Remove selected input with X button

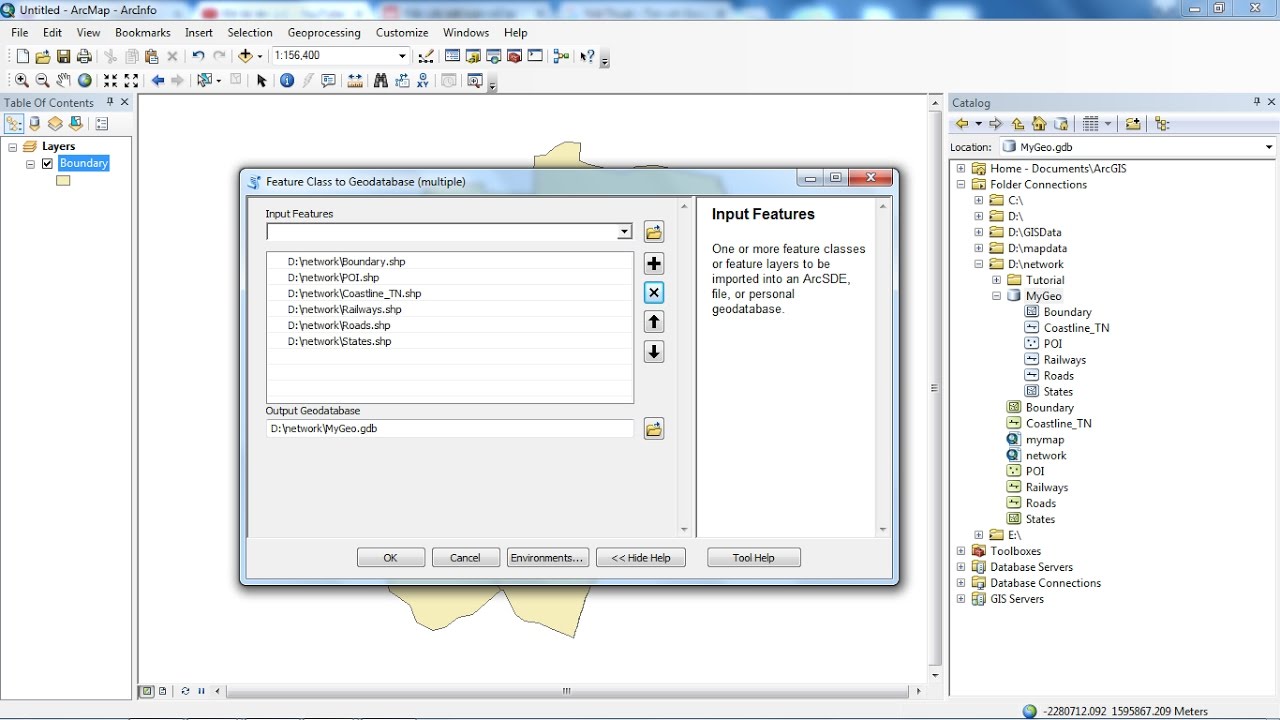coord(654,293)
